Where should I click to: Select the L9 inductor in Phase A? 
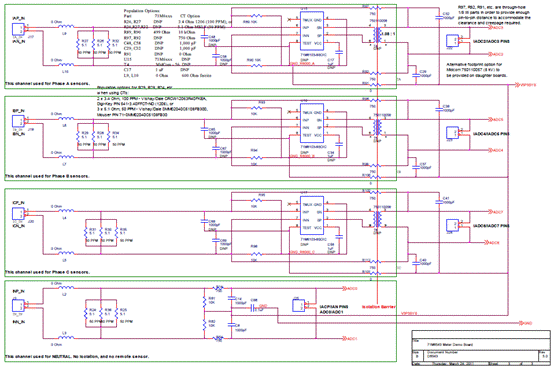click(x=66, y=26)
